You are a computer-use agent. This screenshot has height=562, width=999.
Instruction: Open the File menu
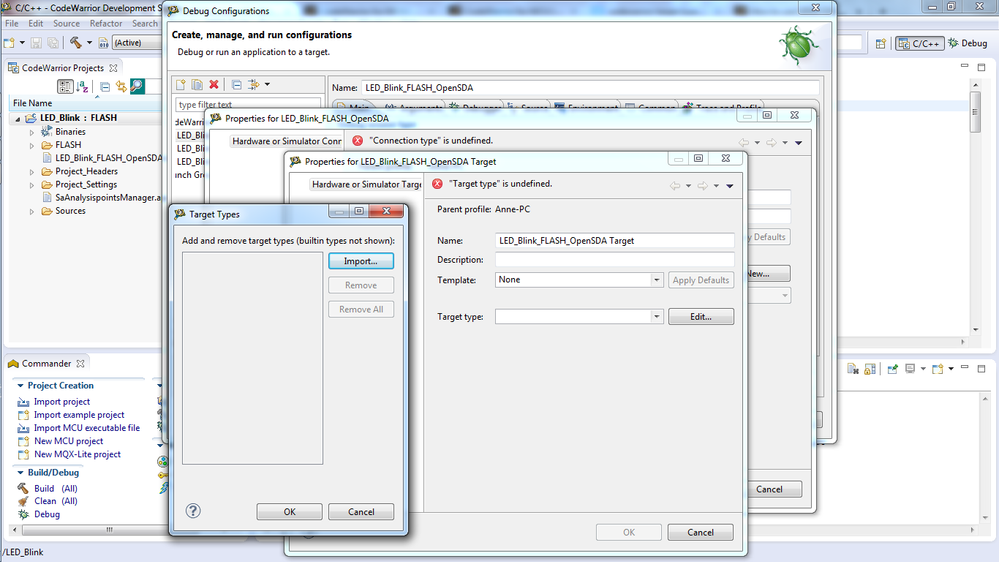(x=11, y=24)
